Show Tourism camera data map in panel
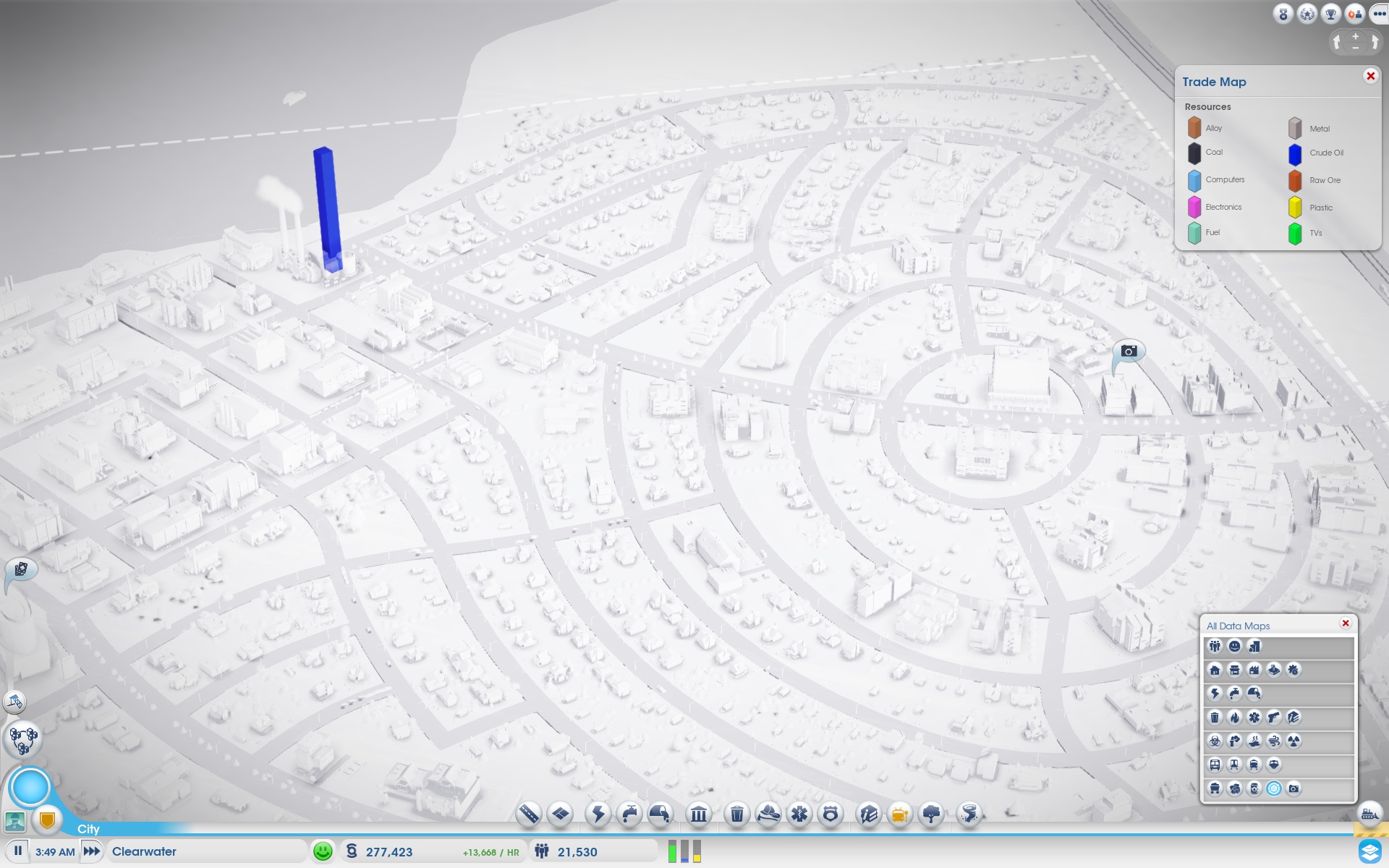The height and width of the screenshot is (868, 1389). coord(1294,788)
